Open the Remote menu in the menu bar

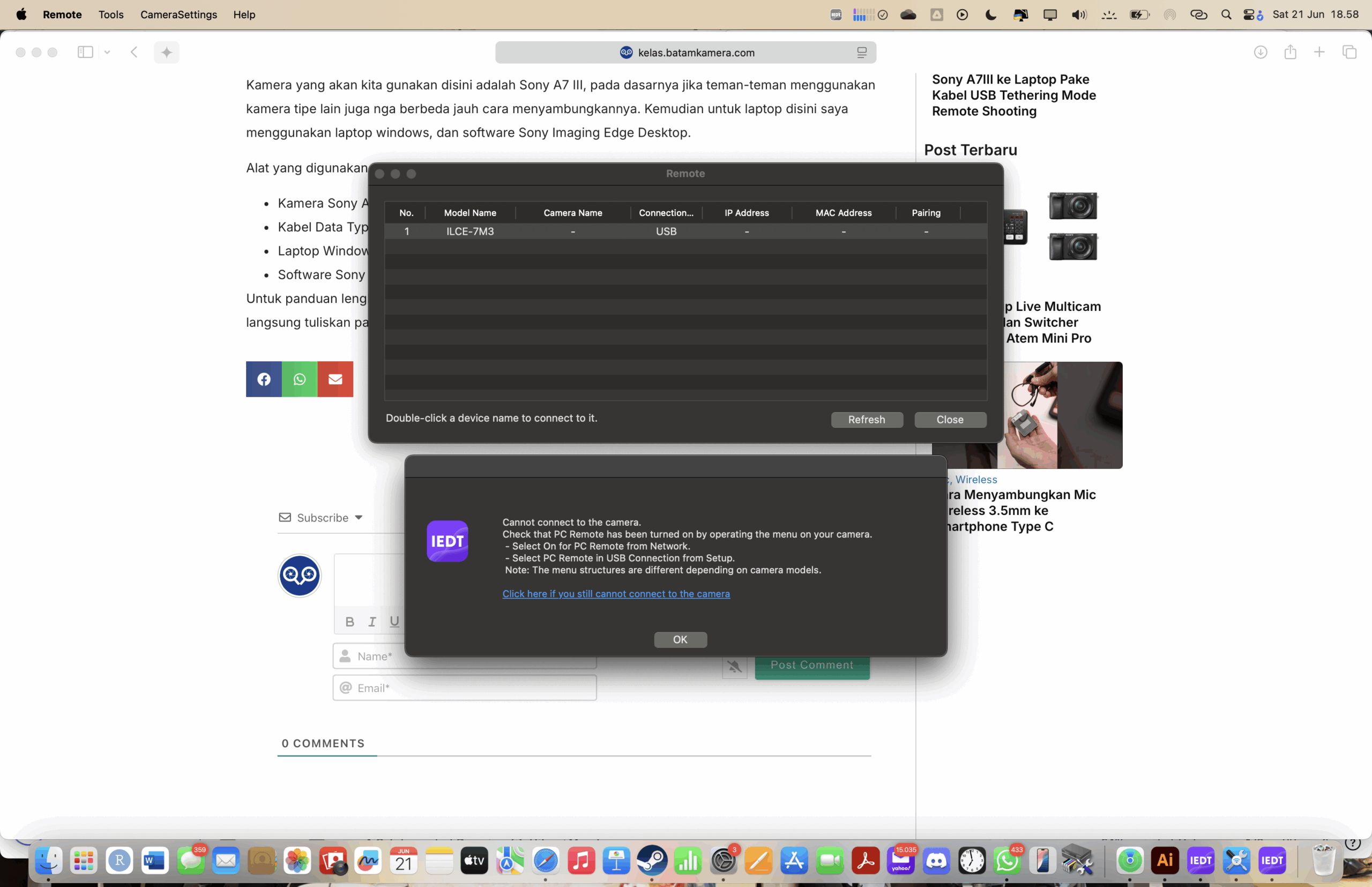[x=62, y=14]
